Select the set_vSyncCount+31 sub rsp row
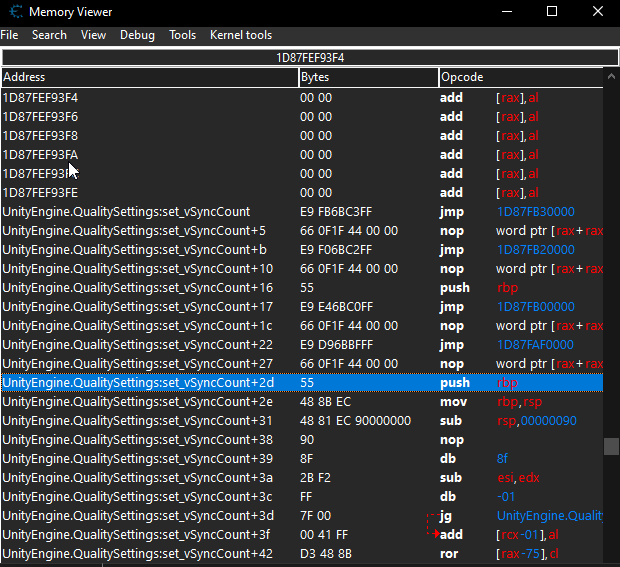This screenshot has height=567, width=620. 300,421
